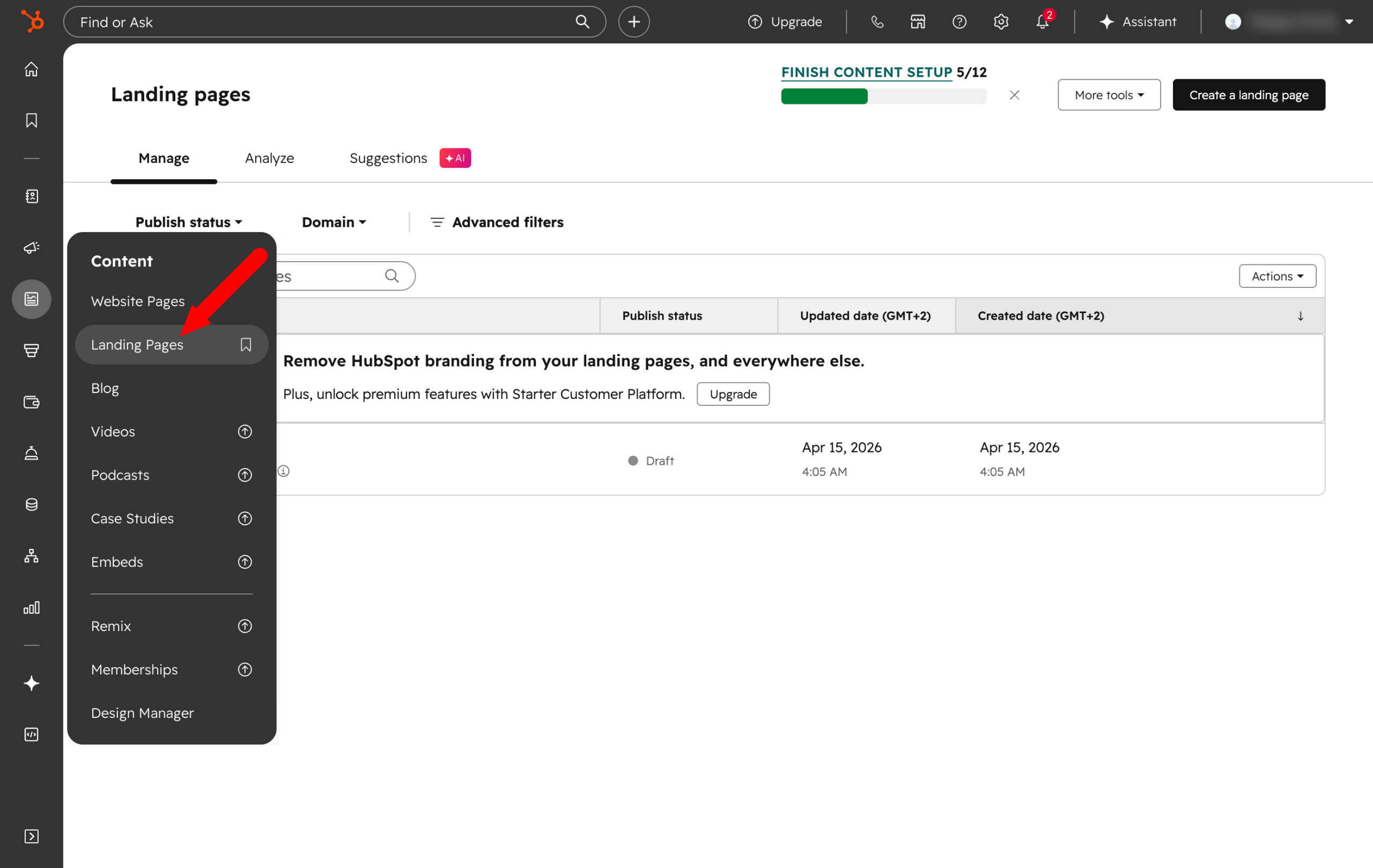Select Podcasts in Content menu
The width and height of the screenshot is (1373, 868).
[120, 475]
